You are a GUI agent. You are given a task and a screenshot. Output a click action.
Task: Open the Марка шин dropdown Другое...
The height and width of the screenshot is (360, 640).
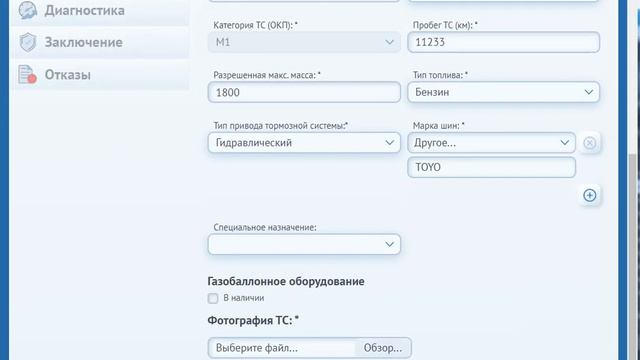click(491, 142)
